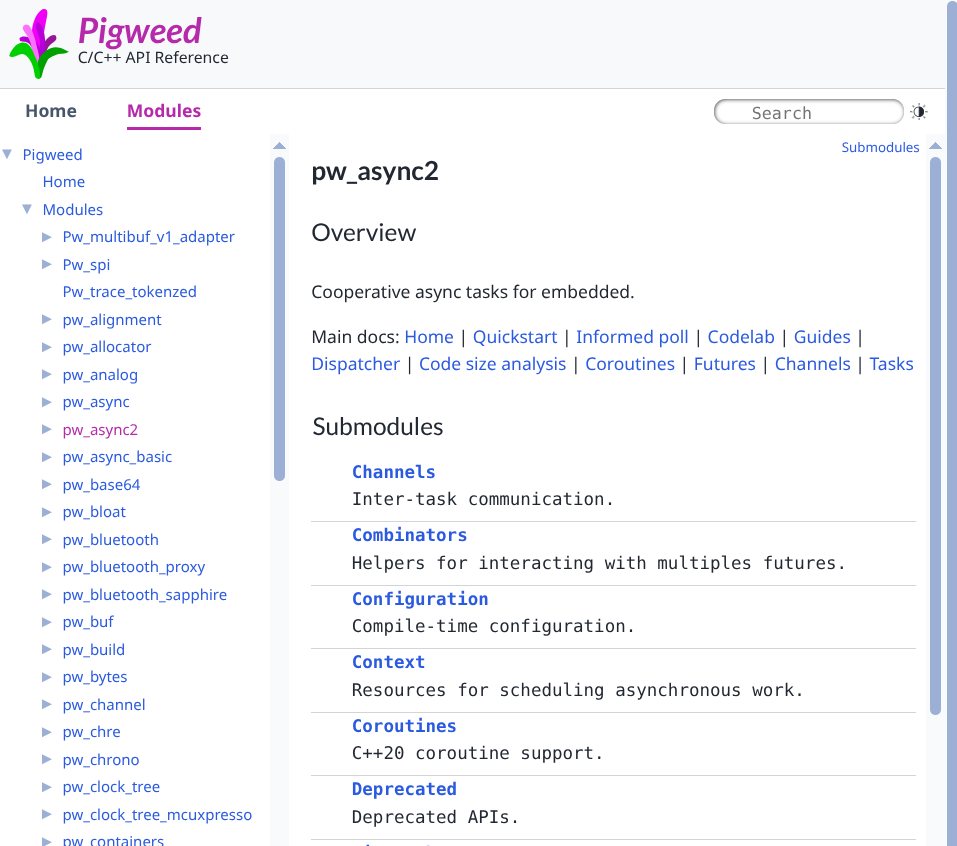Expand the Pw_spi tree arrow
Screen dimensions: 957x846
[x=46, y=264]
